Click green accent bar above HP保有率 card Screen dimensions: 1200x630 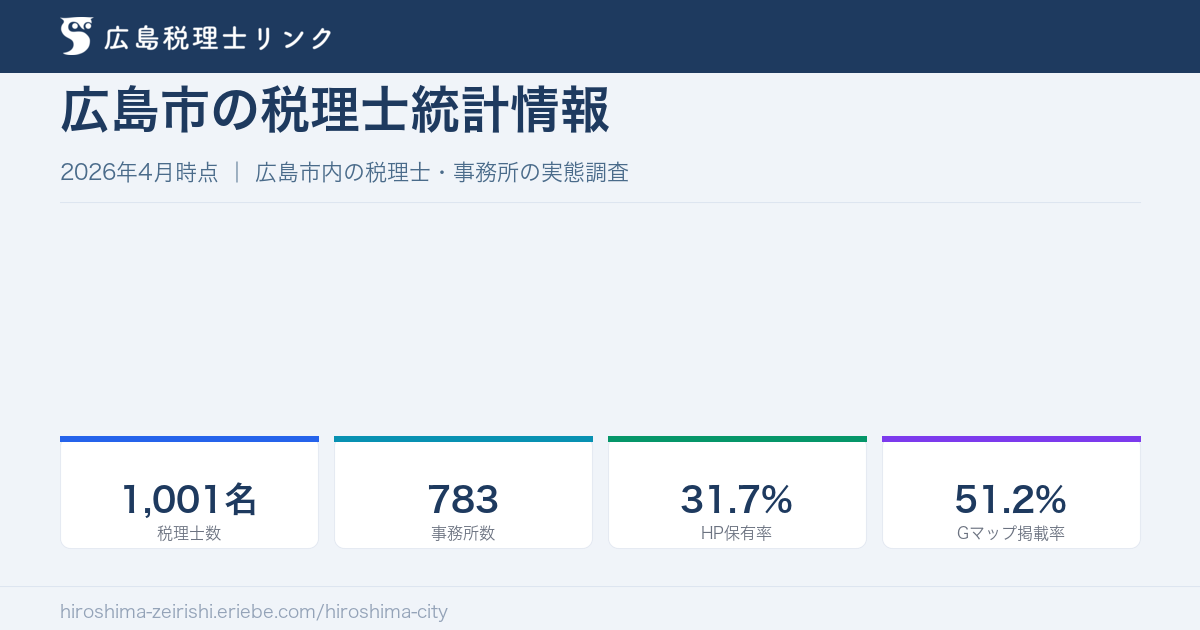(x=737, y=439)
